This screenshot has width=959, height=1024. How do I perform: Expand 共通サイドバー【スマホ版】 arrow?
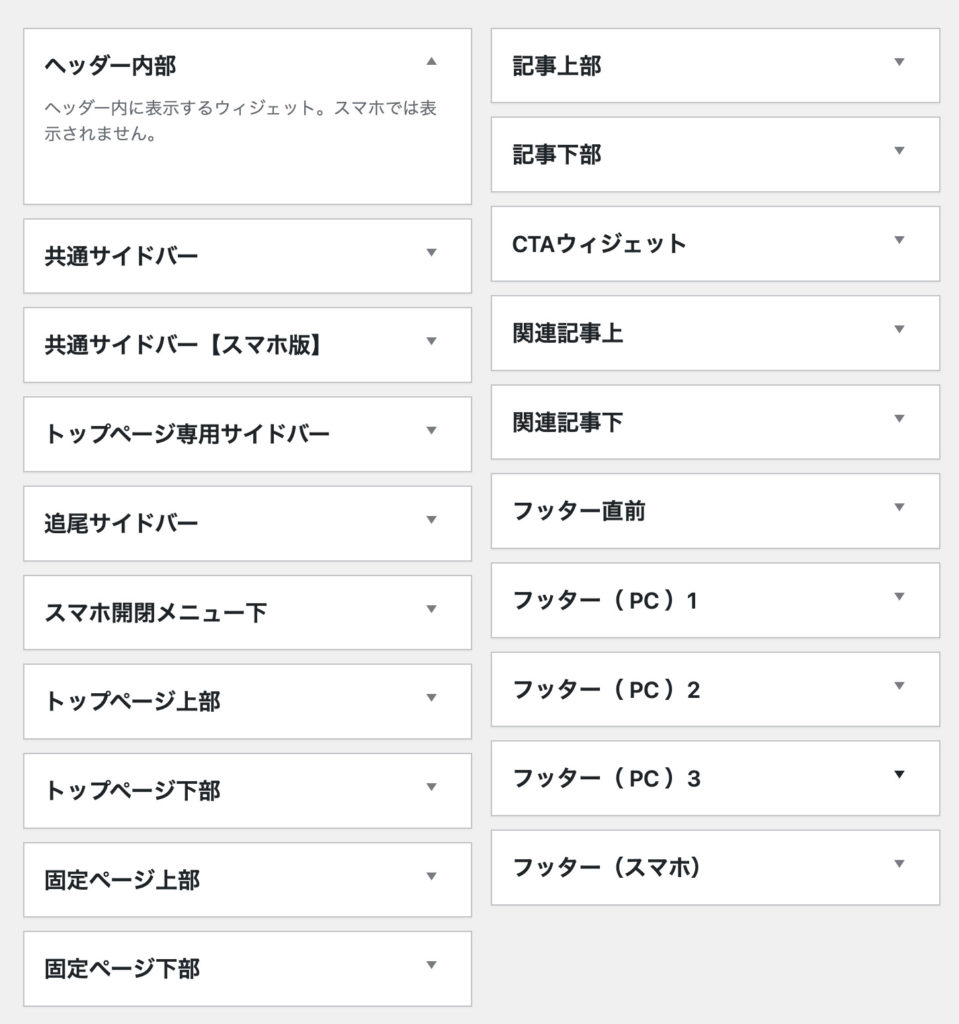click(x=431, y=342)
